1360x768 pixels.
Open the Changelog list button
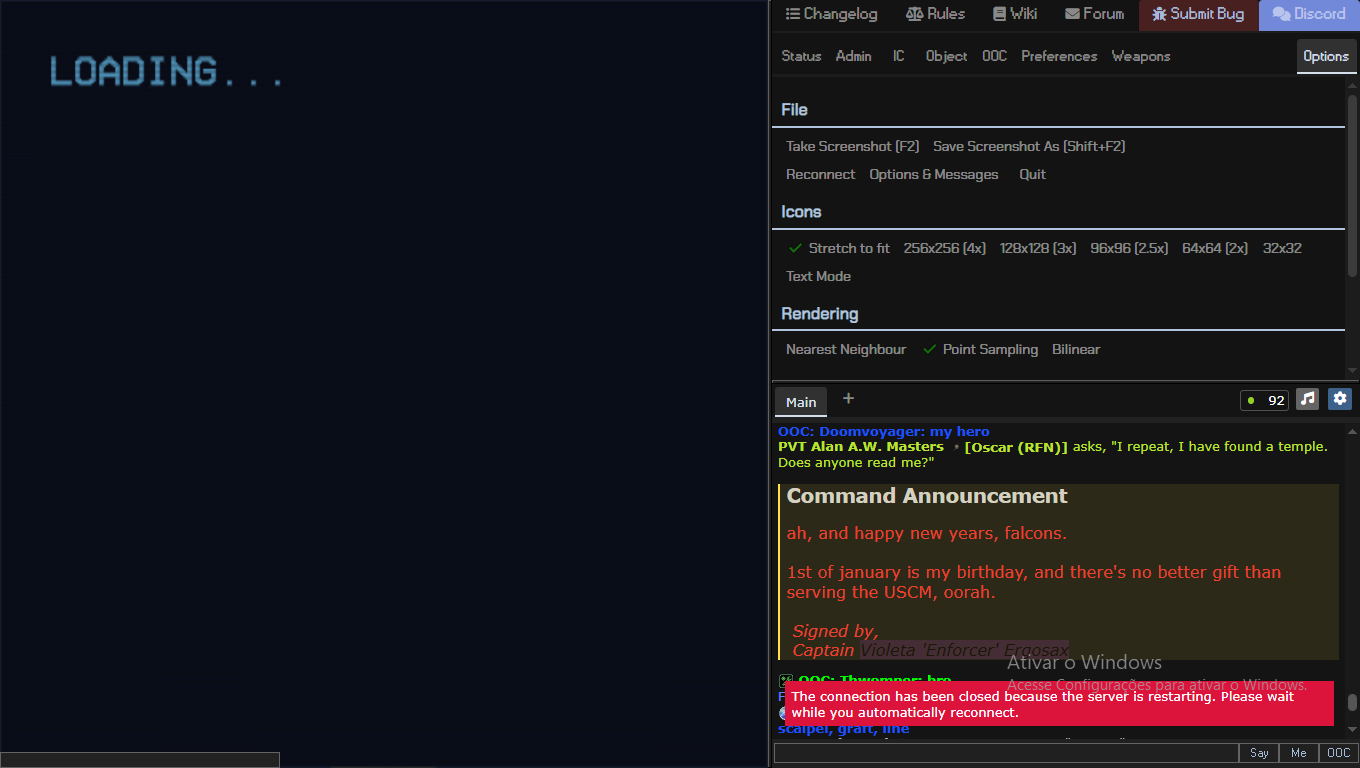tap(831, 14)
